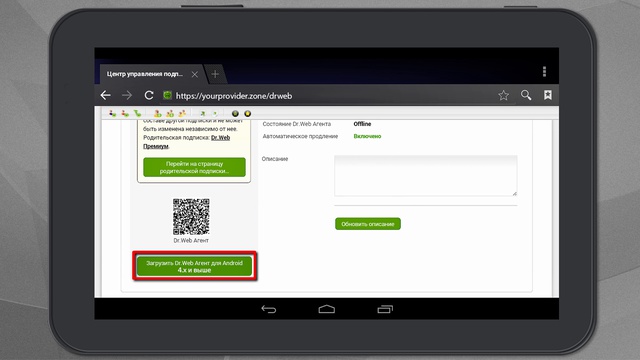Click the dark blue user toolbar icon
The image size is (640, 360).
(x=112, y=114)
